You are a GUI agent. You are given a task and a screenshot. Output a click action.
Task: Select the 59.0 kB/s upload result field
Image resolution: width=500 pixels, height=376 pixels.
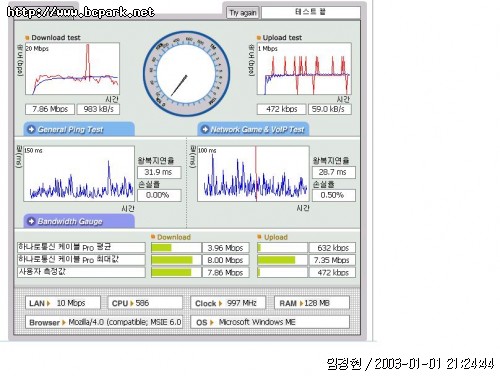[x=330, y=109]
